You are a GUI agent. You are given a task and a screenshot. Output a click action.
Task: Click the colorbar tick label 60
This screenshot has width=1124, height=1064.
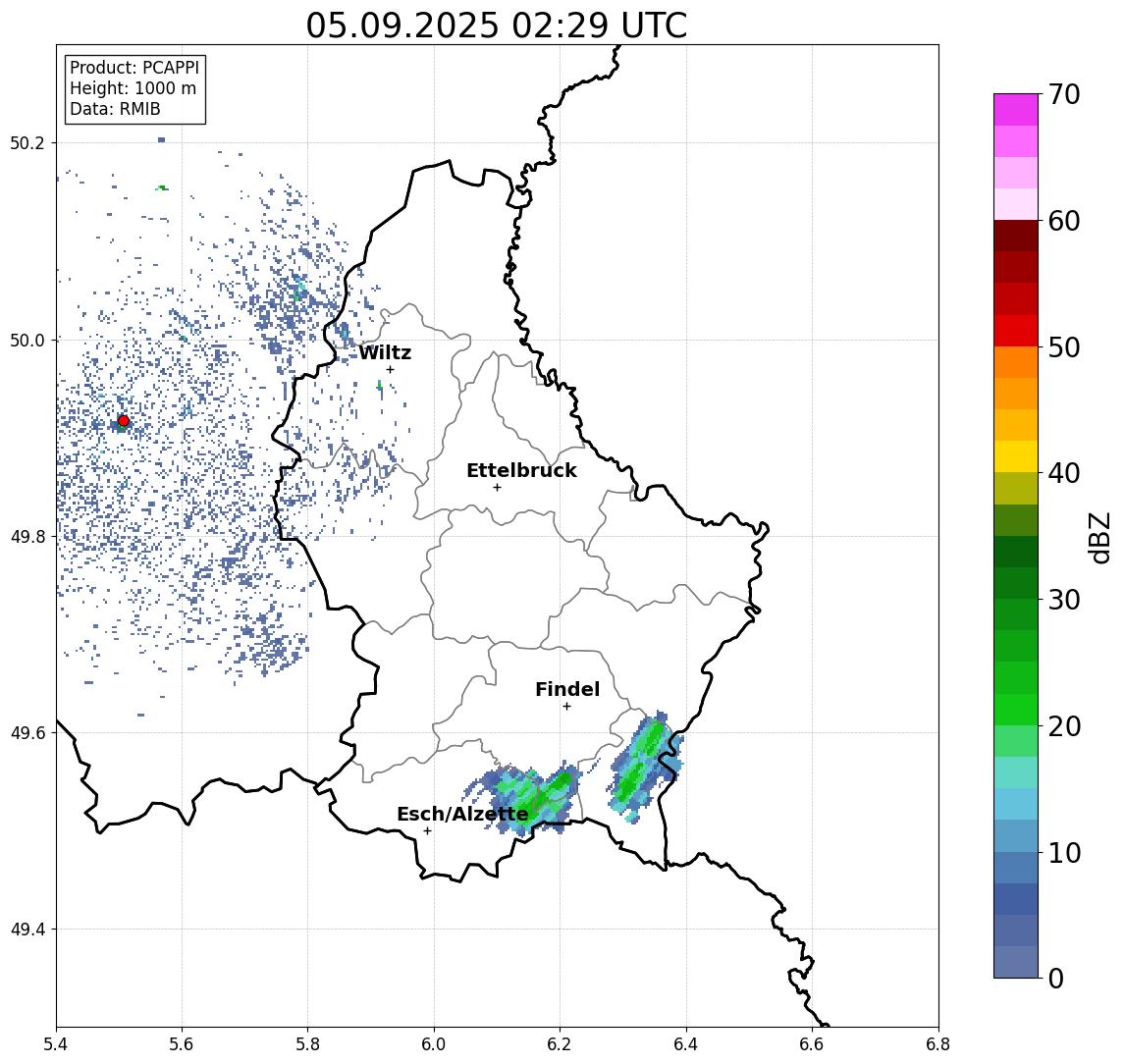[1064, 221]
